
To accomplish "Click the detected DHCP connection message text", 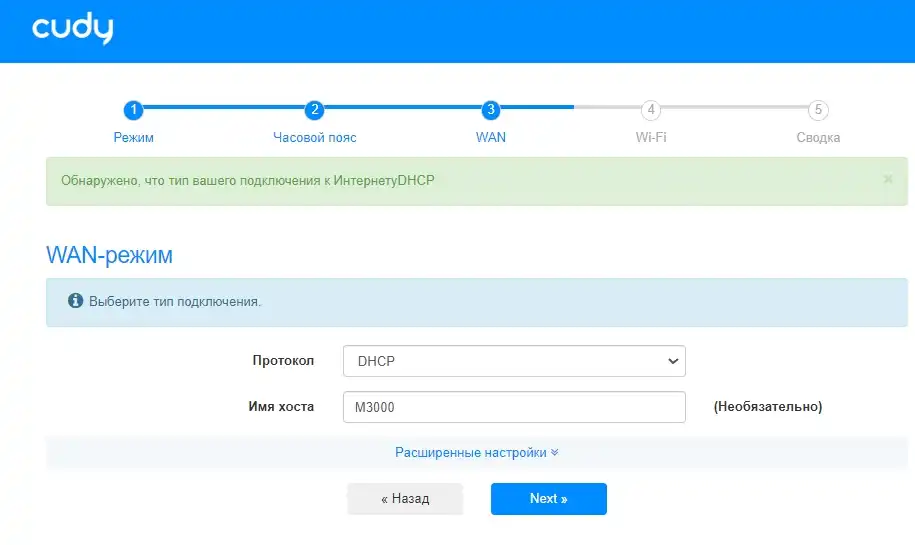I will [247, 180].
